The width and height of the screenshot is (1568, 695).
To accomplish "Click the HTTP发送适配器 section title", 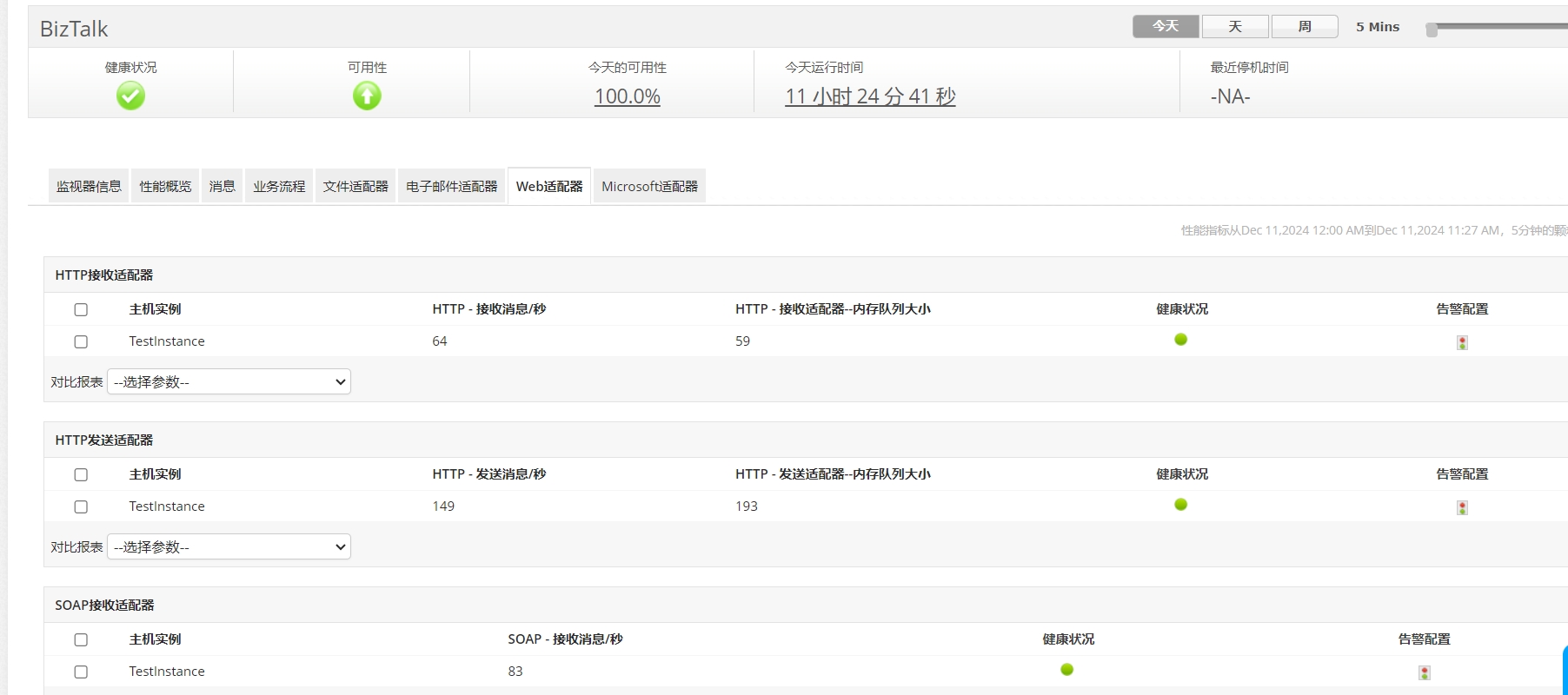I will point(104,440).
